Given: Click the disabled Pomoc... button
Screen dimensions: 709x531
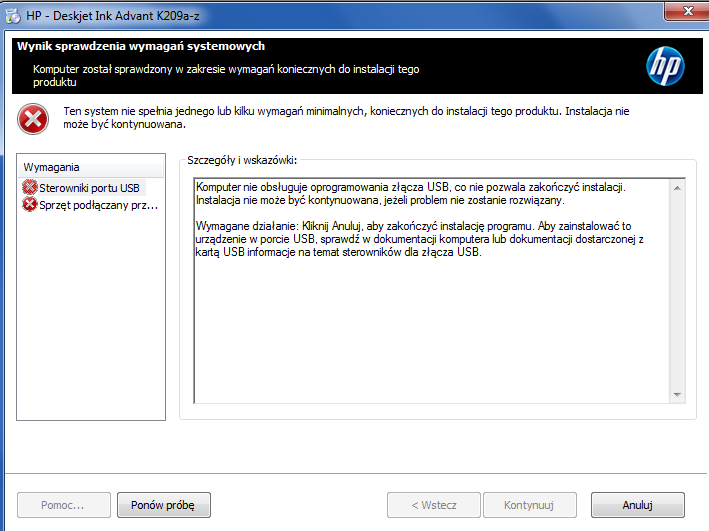Looking at the screenshot, I should pos(64,505).
